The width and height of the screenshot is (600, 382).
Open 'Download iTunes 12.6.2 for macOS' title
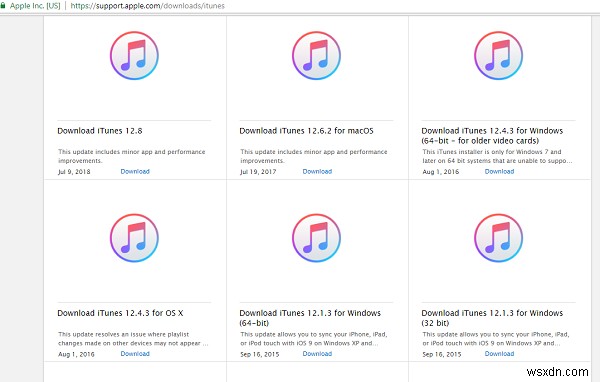(307, 131)
